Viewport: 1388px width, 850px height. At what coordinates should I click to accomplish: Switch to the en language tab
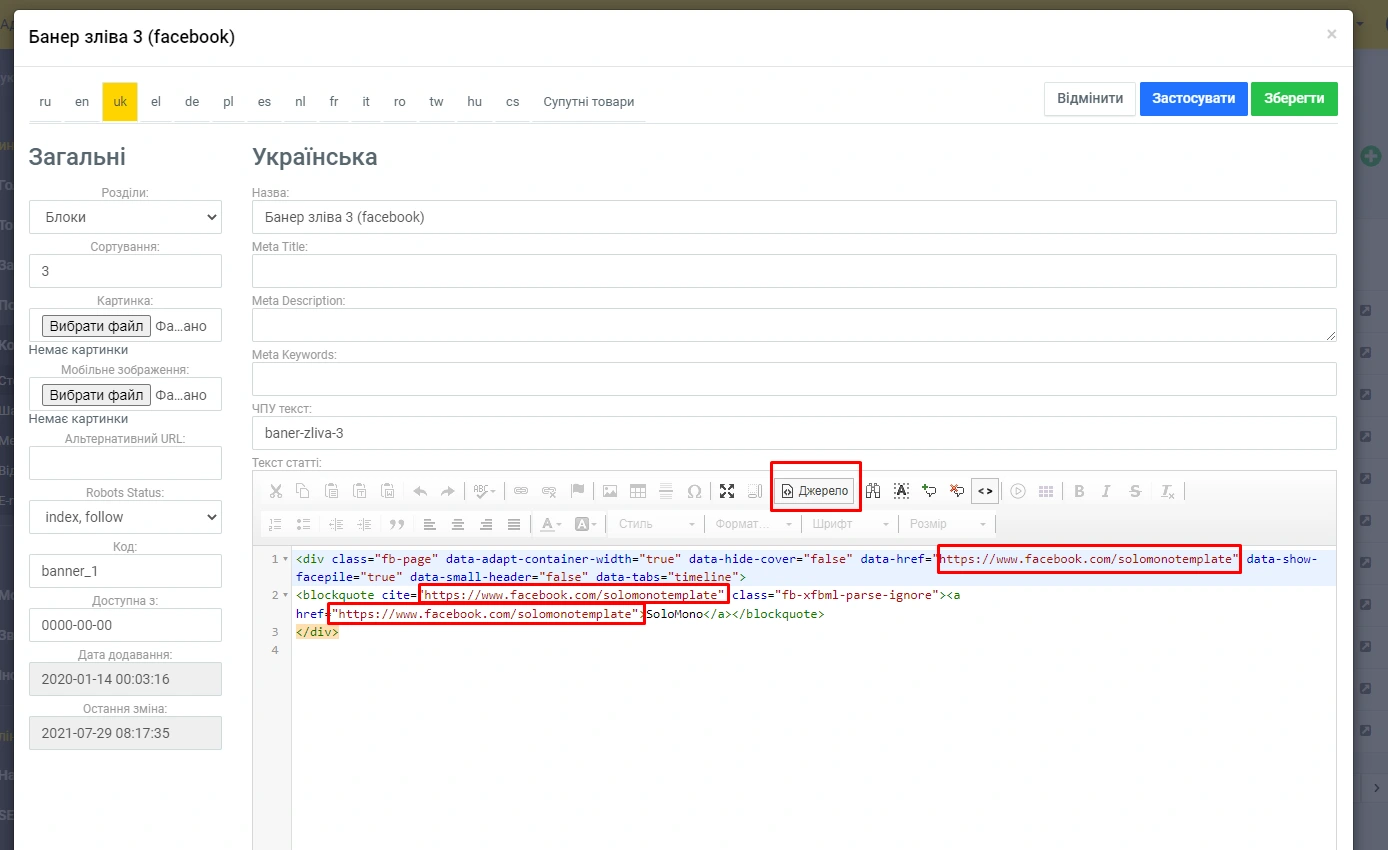tap(82, 102)
